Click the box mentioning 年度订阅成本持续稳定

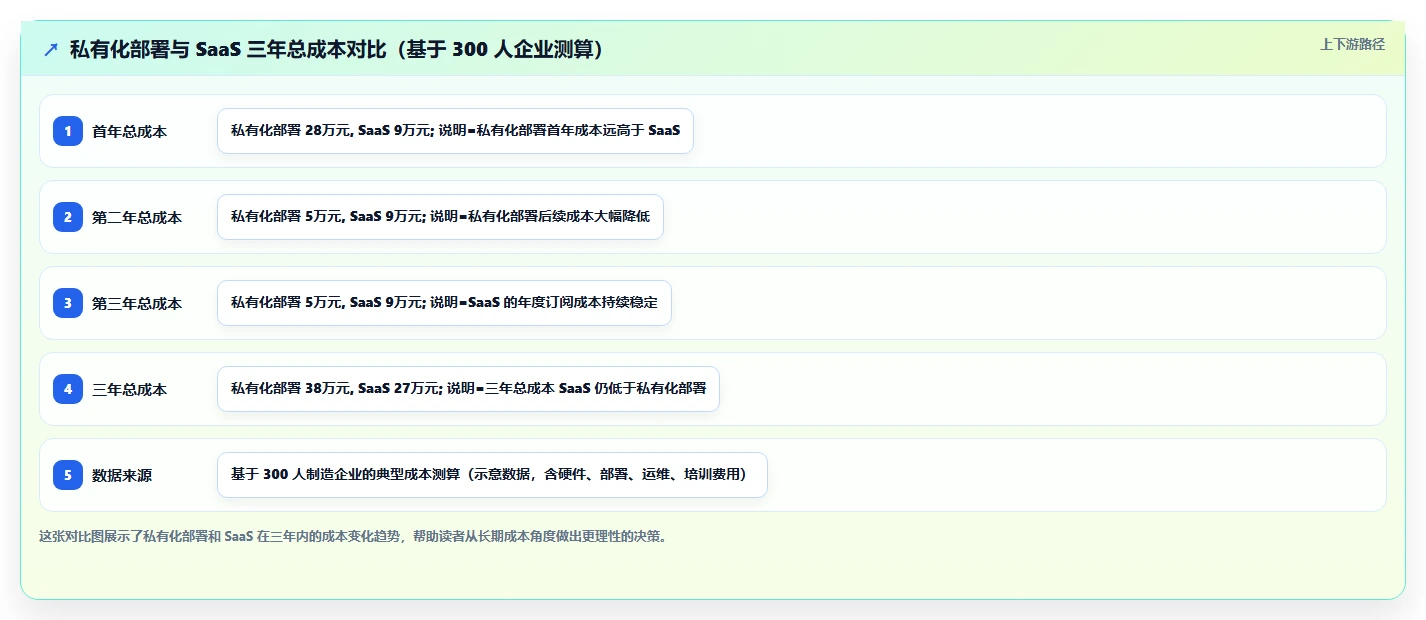pyautogui.click(x=444, y=303)
